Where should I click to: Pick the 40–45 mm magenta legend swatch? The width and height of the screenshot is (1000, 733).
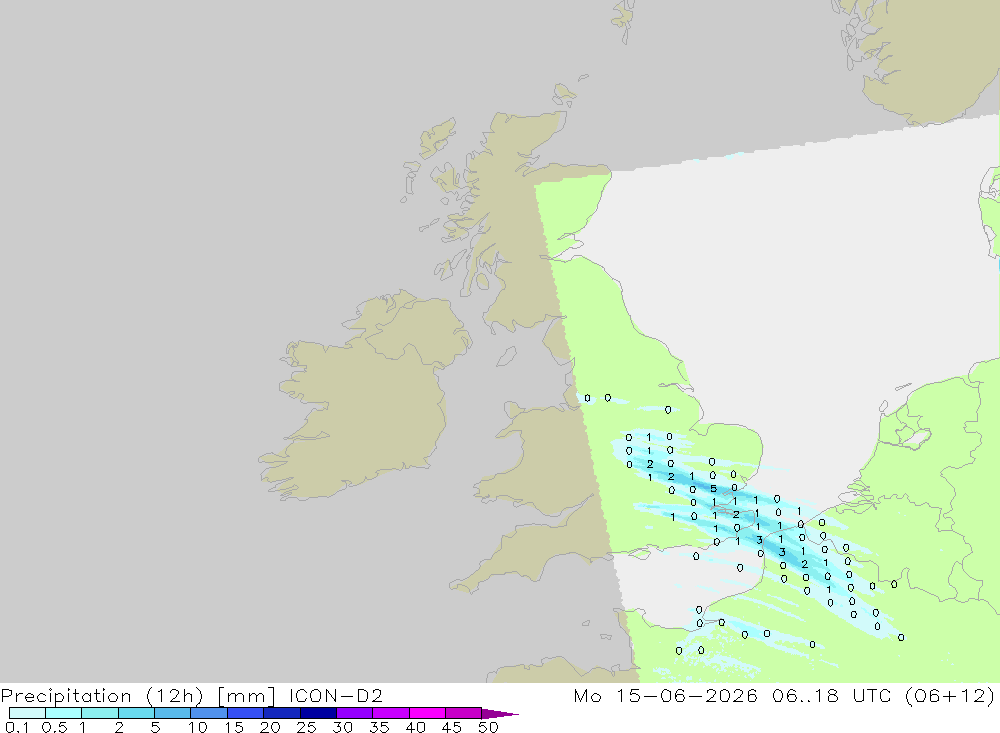427,713
